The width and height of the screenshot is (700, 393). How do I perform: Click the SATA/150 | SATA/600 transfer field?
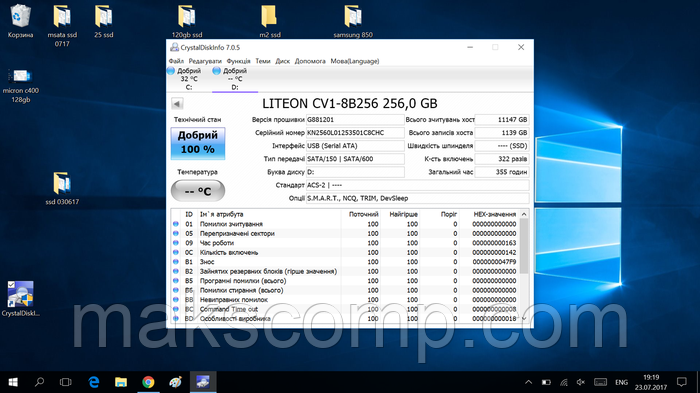[x=355, y=159]
